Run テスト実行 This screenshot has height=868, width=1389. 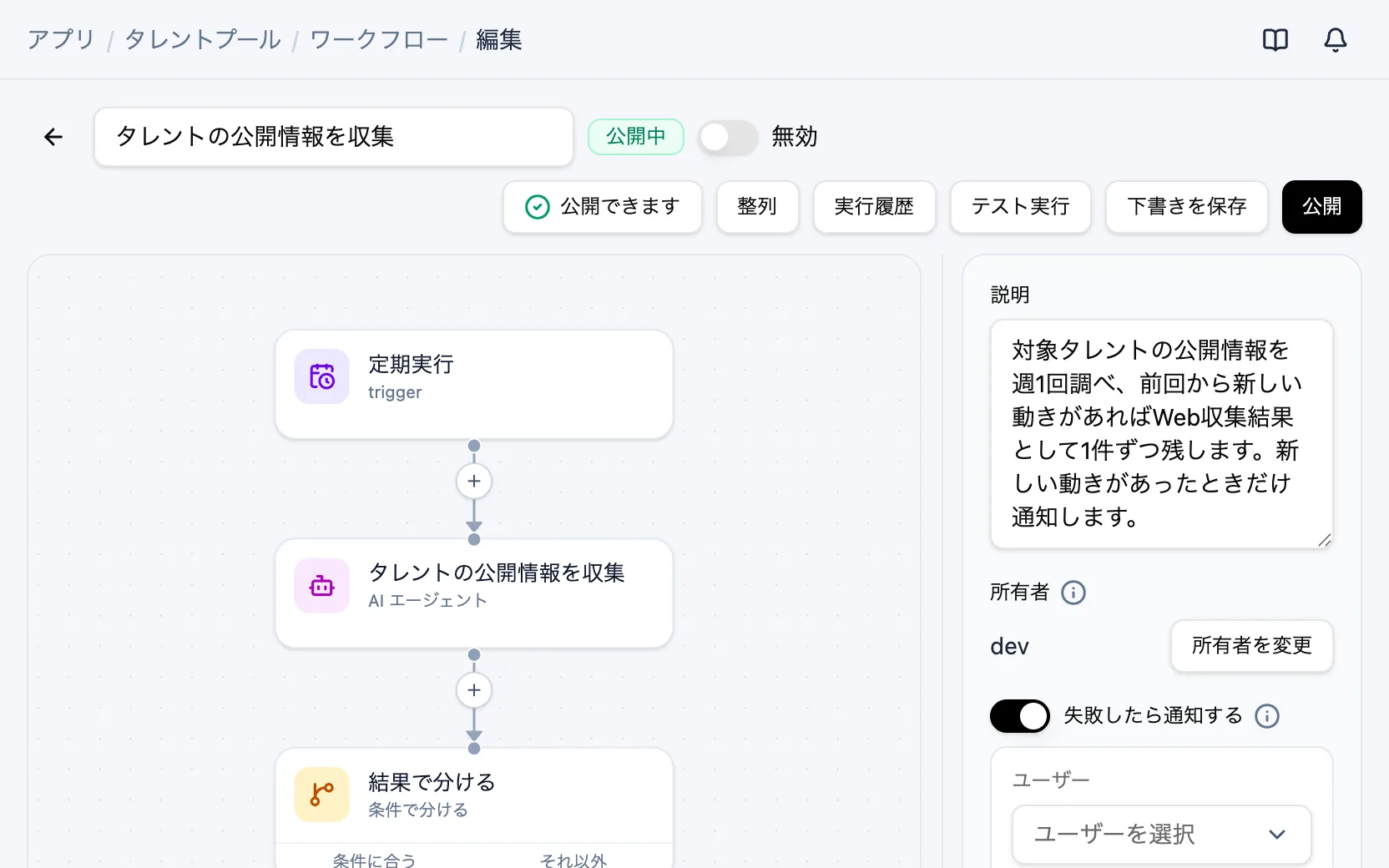tap(1021, 206)
